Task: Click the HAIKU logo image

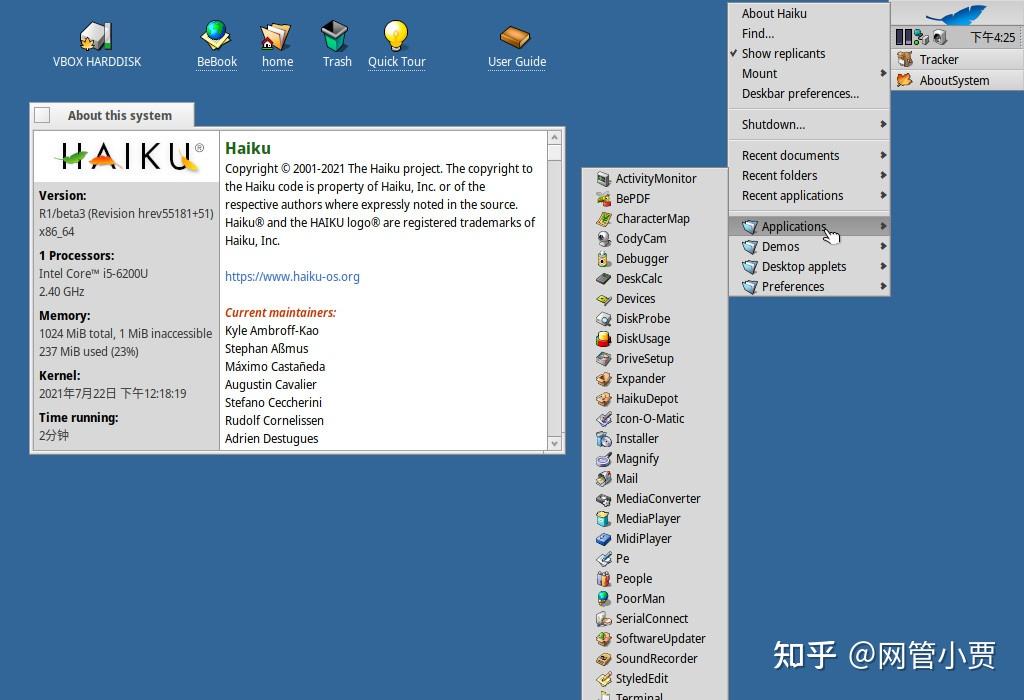Action: coord(129,157)
